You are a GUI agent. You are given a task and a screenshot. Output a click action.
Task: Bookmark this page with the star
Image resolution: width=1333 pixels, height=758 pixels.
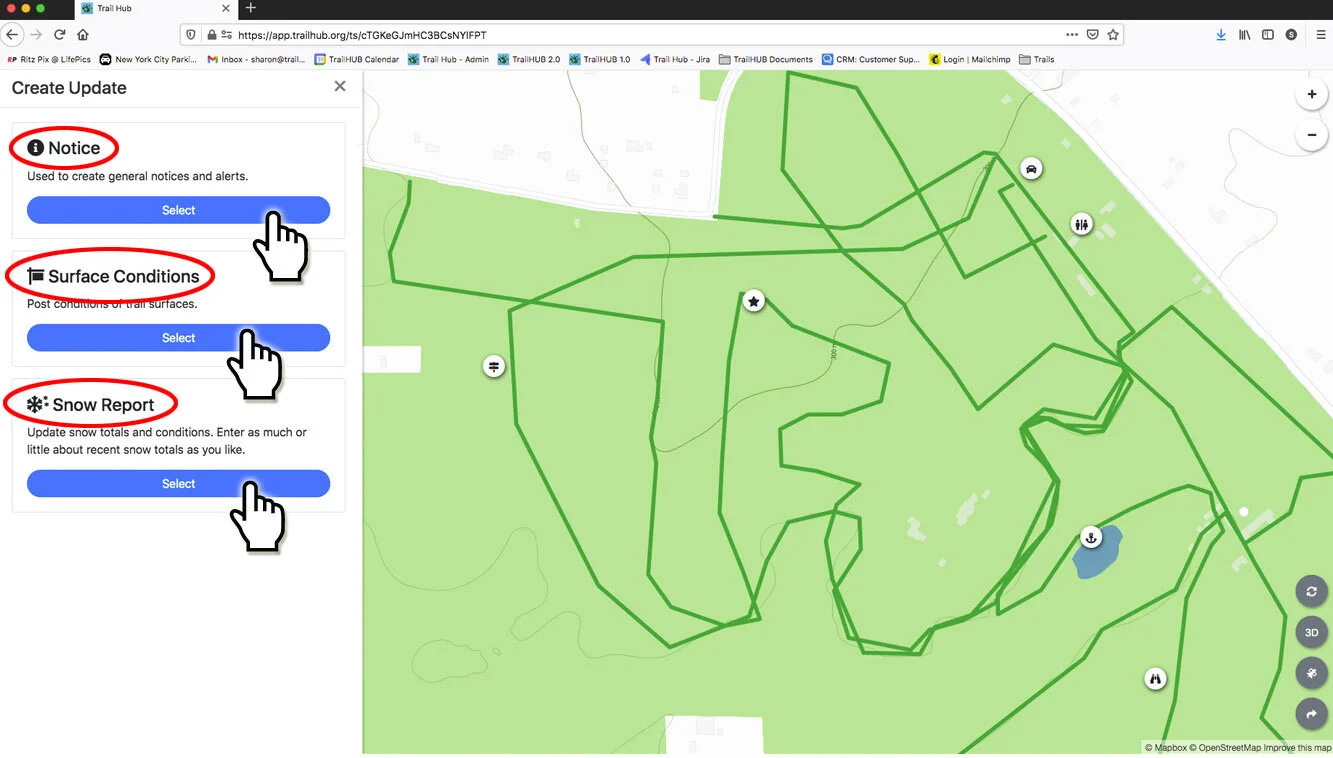click(x=1112, y=34)
